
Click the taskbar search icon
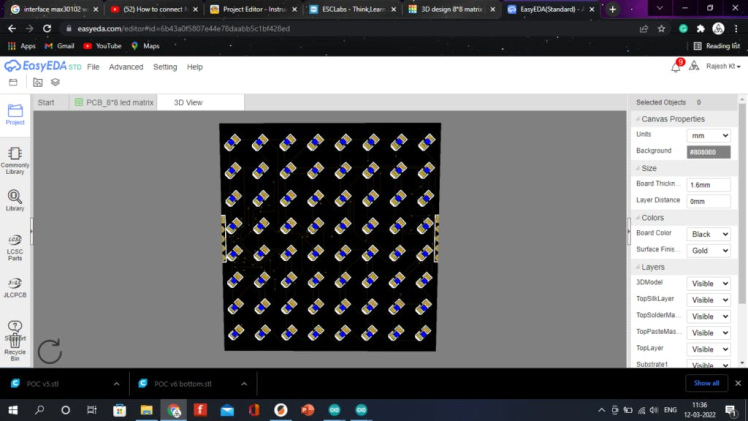[40, 410]
